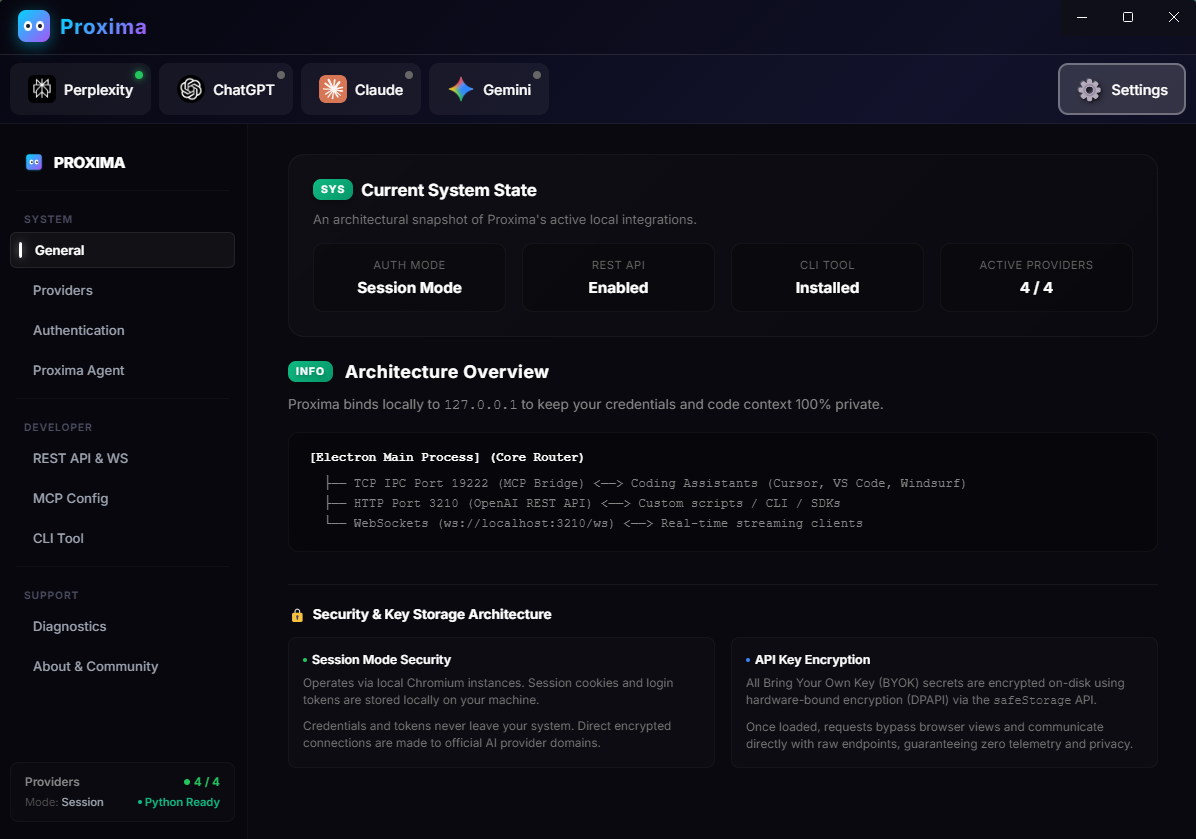Screen dimensions: 1196x839
Task: Click the DEVELOPER section label
Action: (58, 428)
